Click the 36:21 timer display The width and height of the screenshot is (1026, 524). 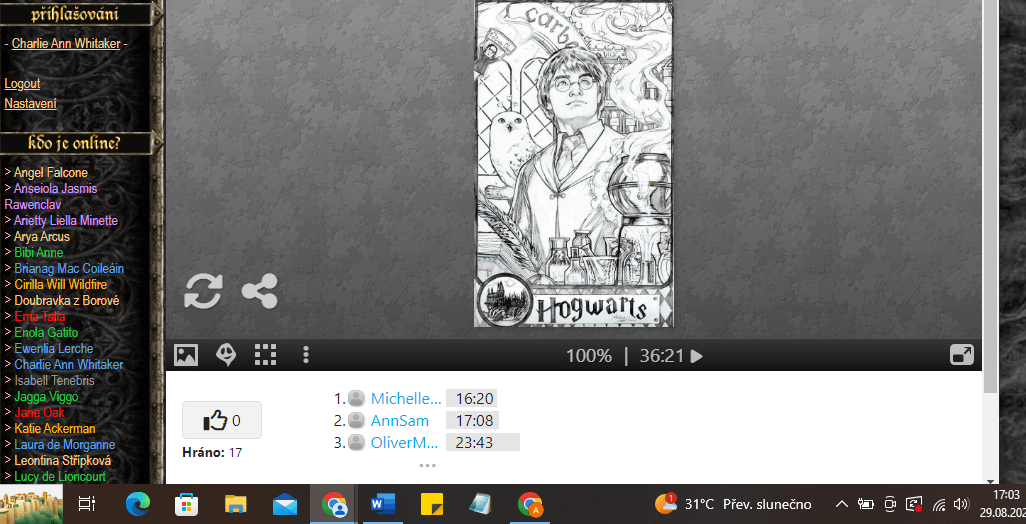pos(662,356)
